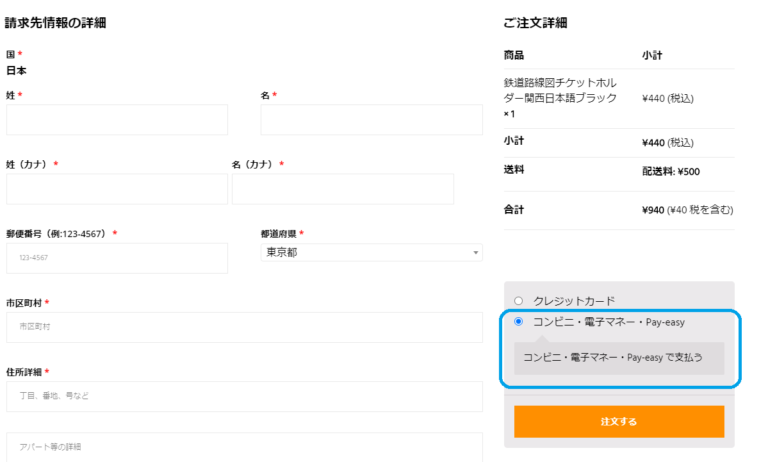Image resolution: width=768 pixels, height=462 pixels.
Task: Click the アパート等の詳細 input field
Action: (x=244, y=447)
